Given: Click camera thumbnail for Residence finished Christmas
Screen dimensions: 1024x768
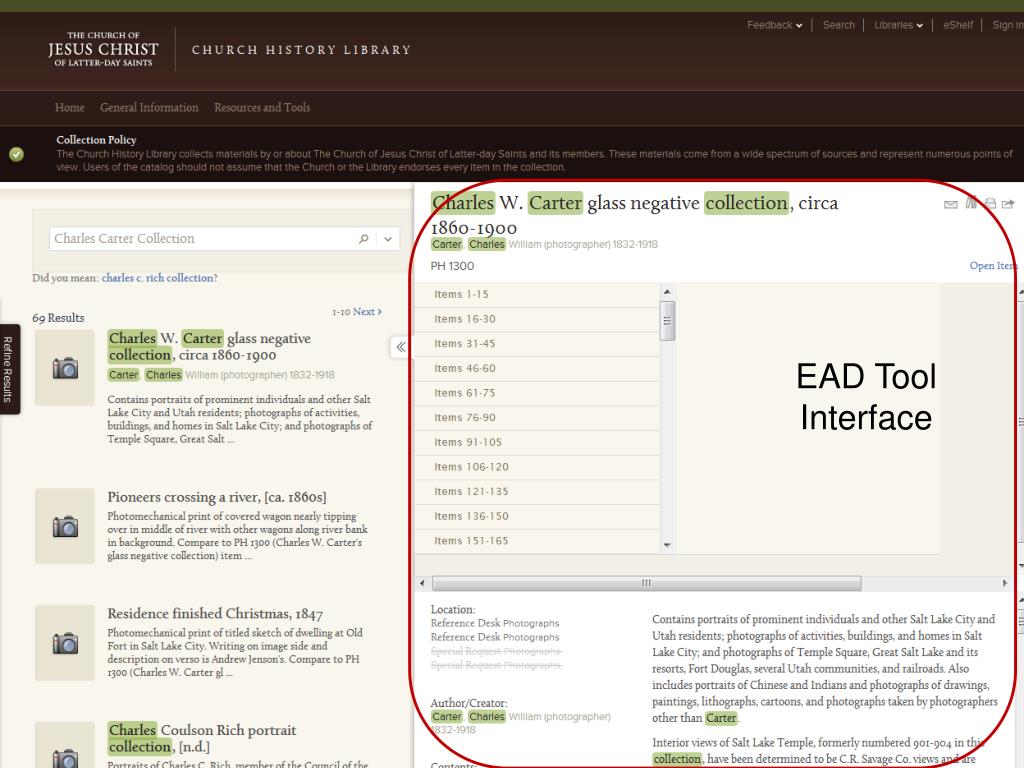Looking at the screenshot, I should pyautogui.click(x=65, y=643).
